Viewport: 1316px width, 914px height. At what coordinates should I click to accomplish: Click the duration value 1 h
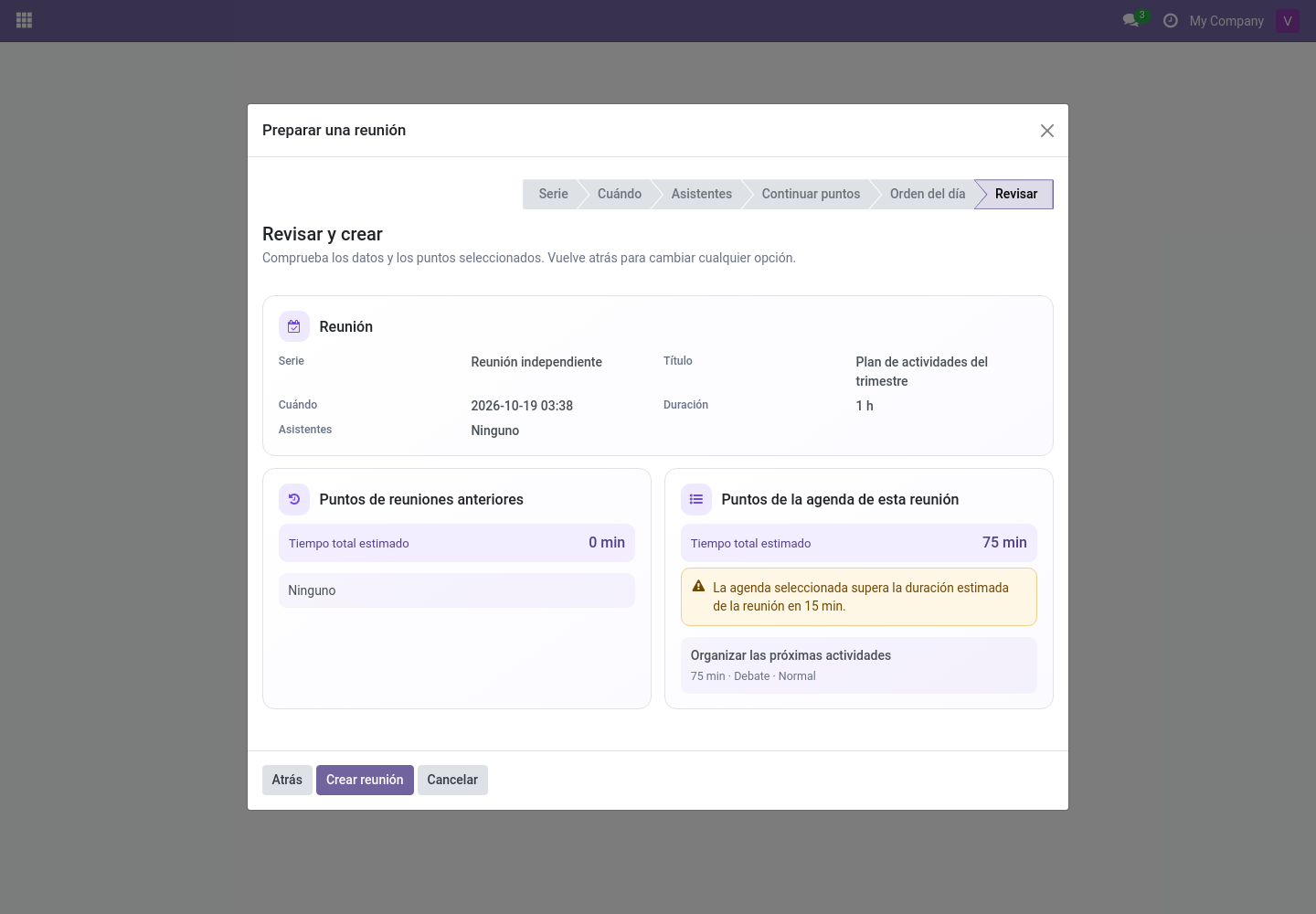[x=865, y=406]
